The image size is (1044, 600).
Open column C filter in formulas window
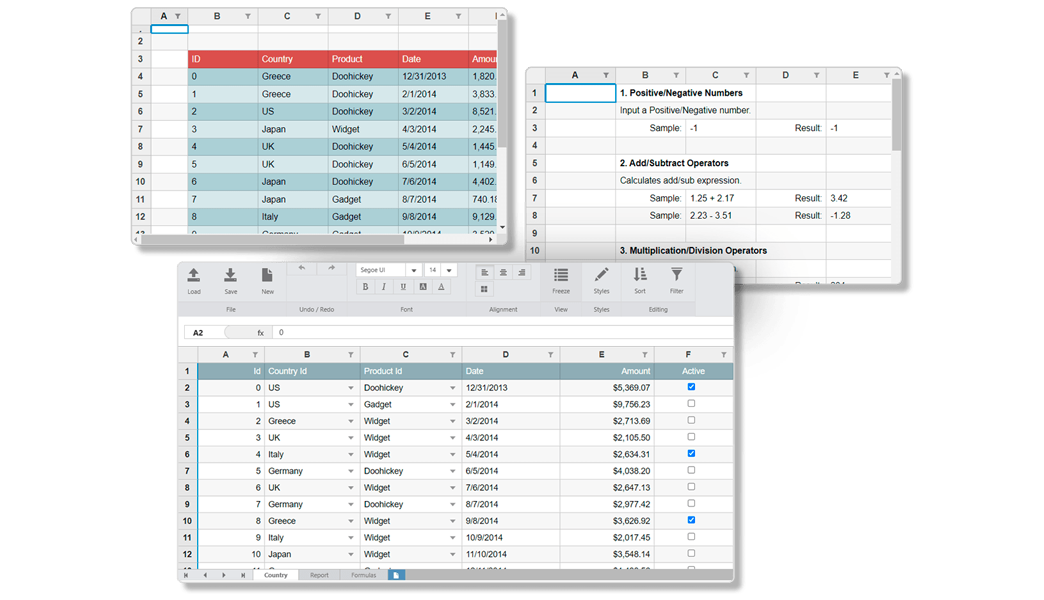click(x=746, y=75)
